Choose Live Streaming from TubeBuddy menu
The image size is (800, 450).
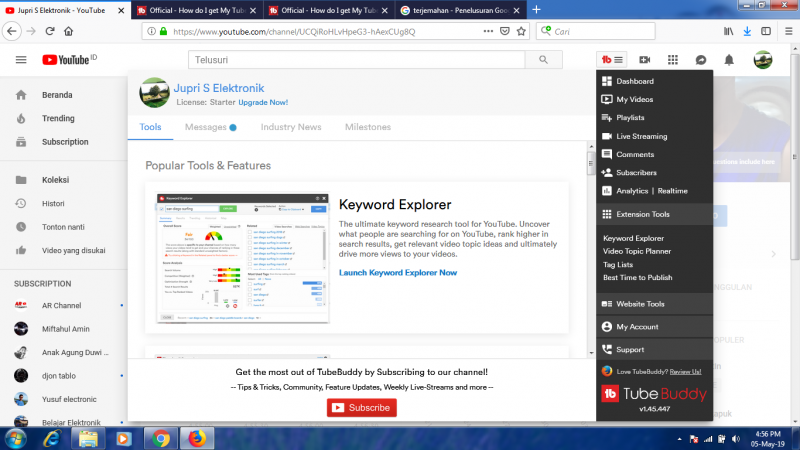pos(643,136)
